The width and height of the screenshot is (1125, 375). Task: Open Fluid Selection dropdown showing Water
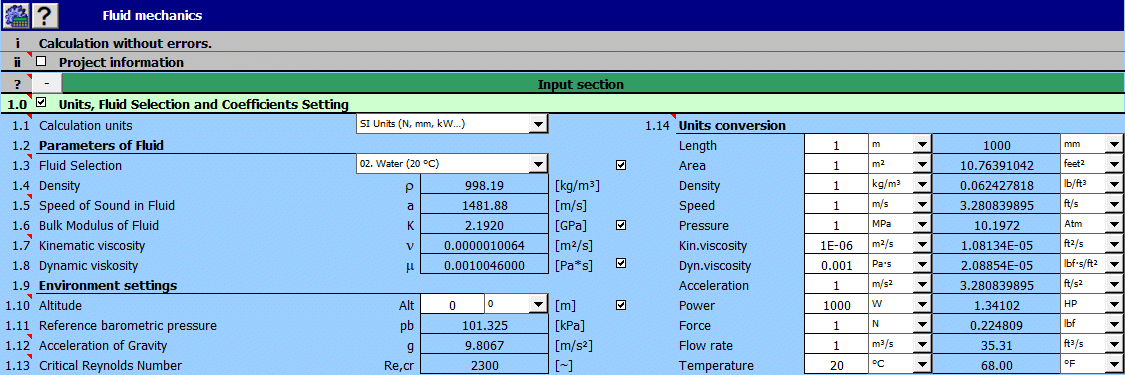point(537,165)
